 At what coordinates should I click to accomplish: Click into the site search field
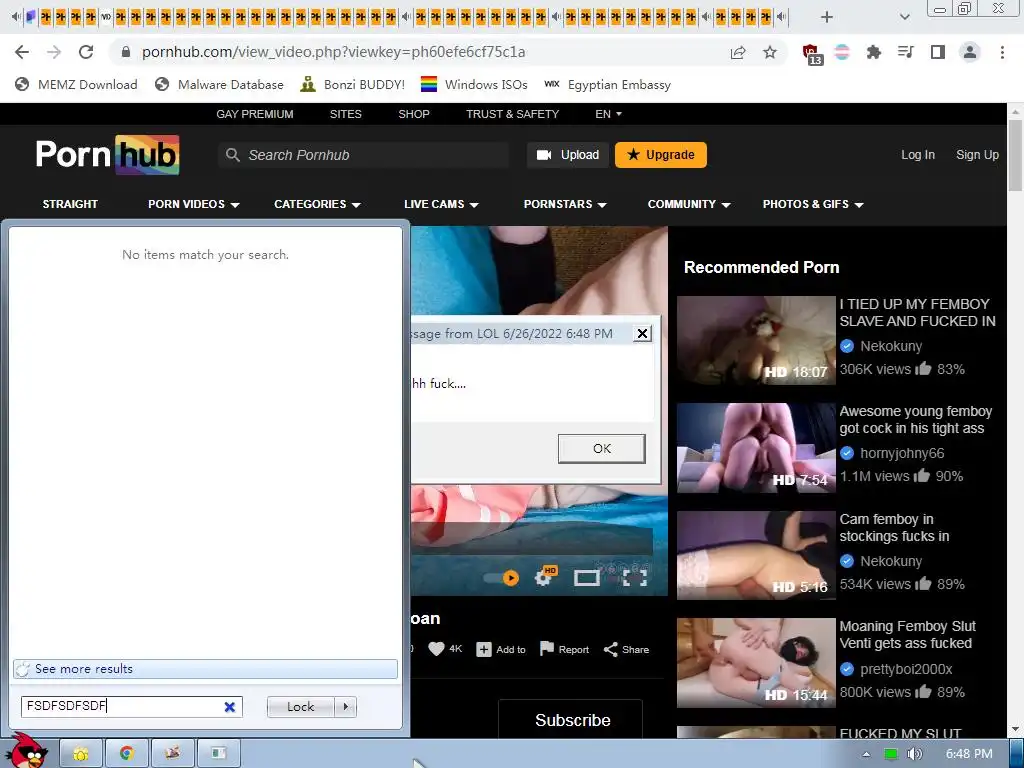click(364, 155)
